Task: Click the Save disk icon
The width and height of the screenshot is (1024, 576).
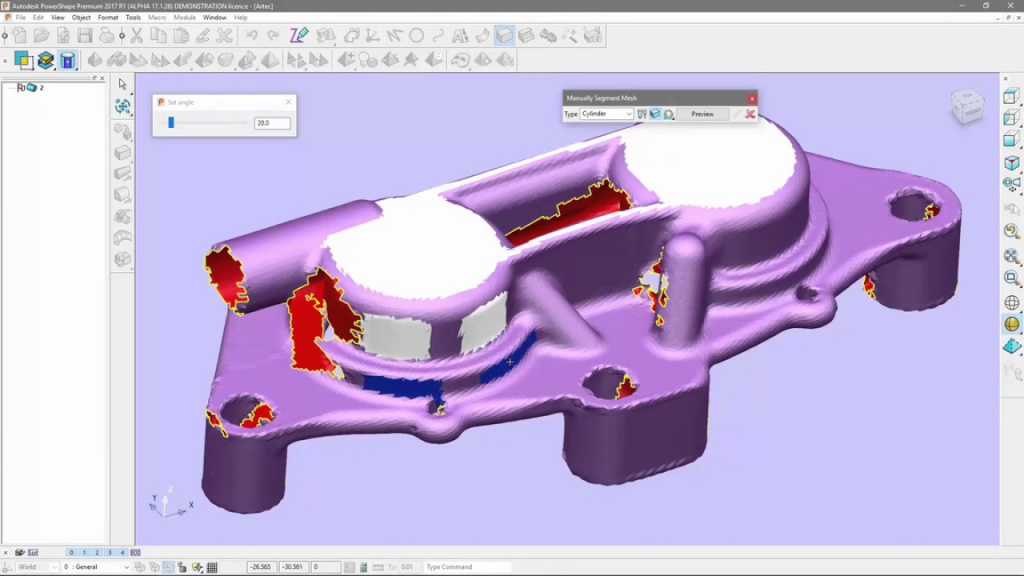Action: (84, 35)
